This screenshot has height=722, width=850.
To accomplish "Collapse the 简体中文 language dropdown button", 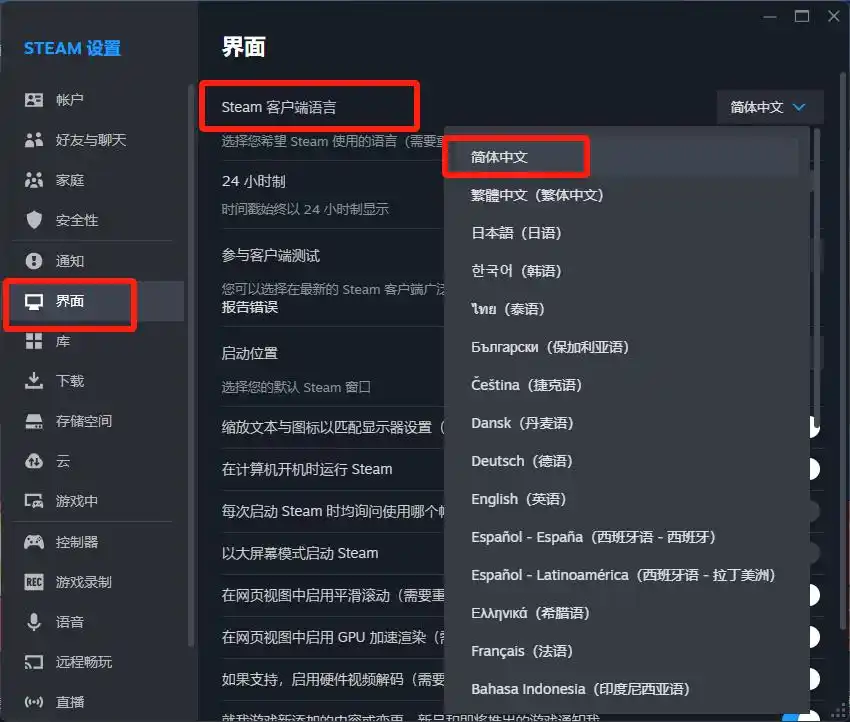I will 770,107.
